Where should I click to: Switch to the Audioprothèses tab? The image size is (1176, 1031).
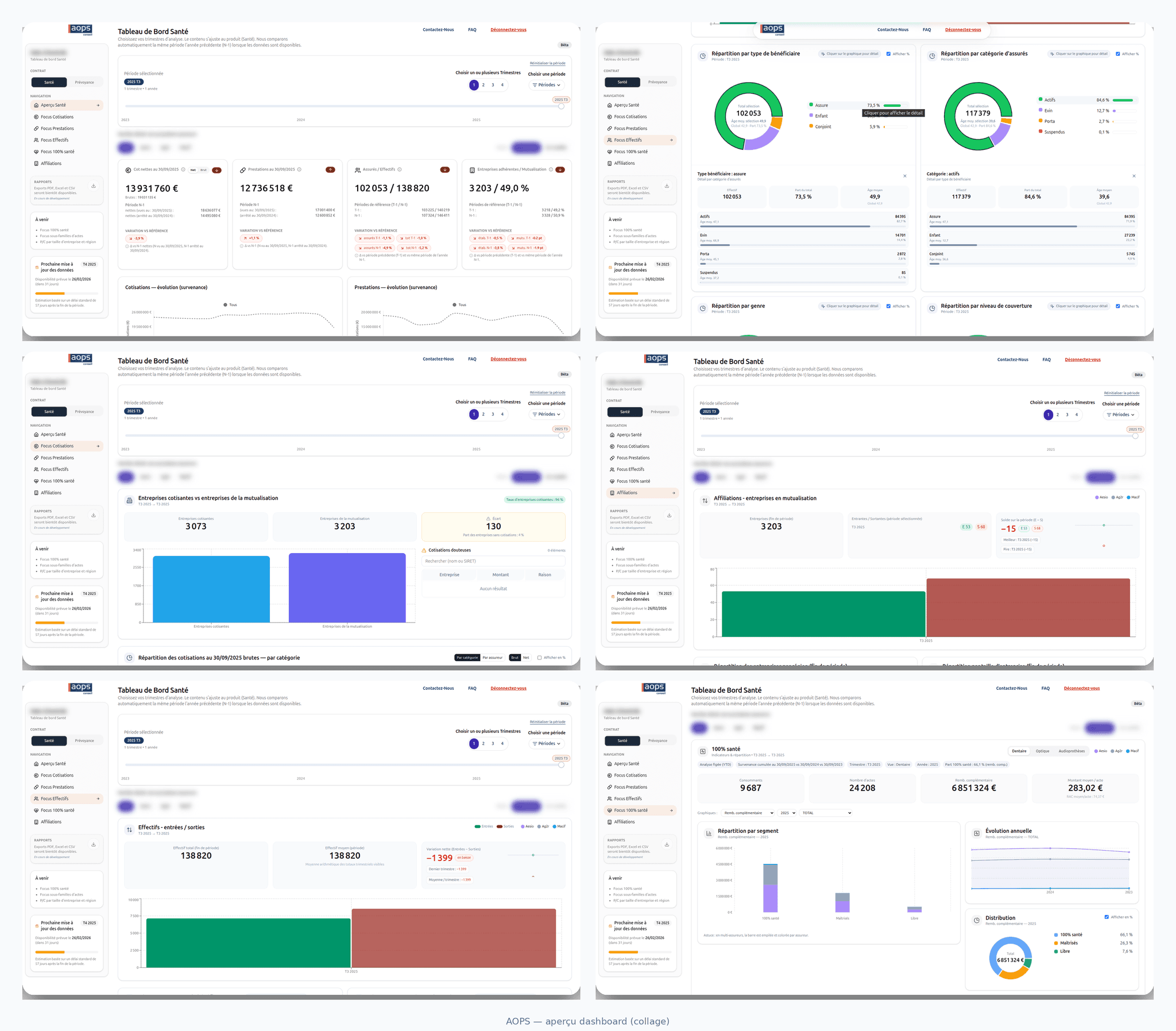click(x=1071, y=751)
